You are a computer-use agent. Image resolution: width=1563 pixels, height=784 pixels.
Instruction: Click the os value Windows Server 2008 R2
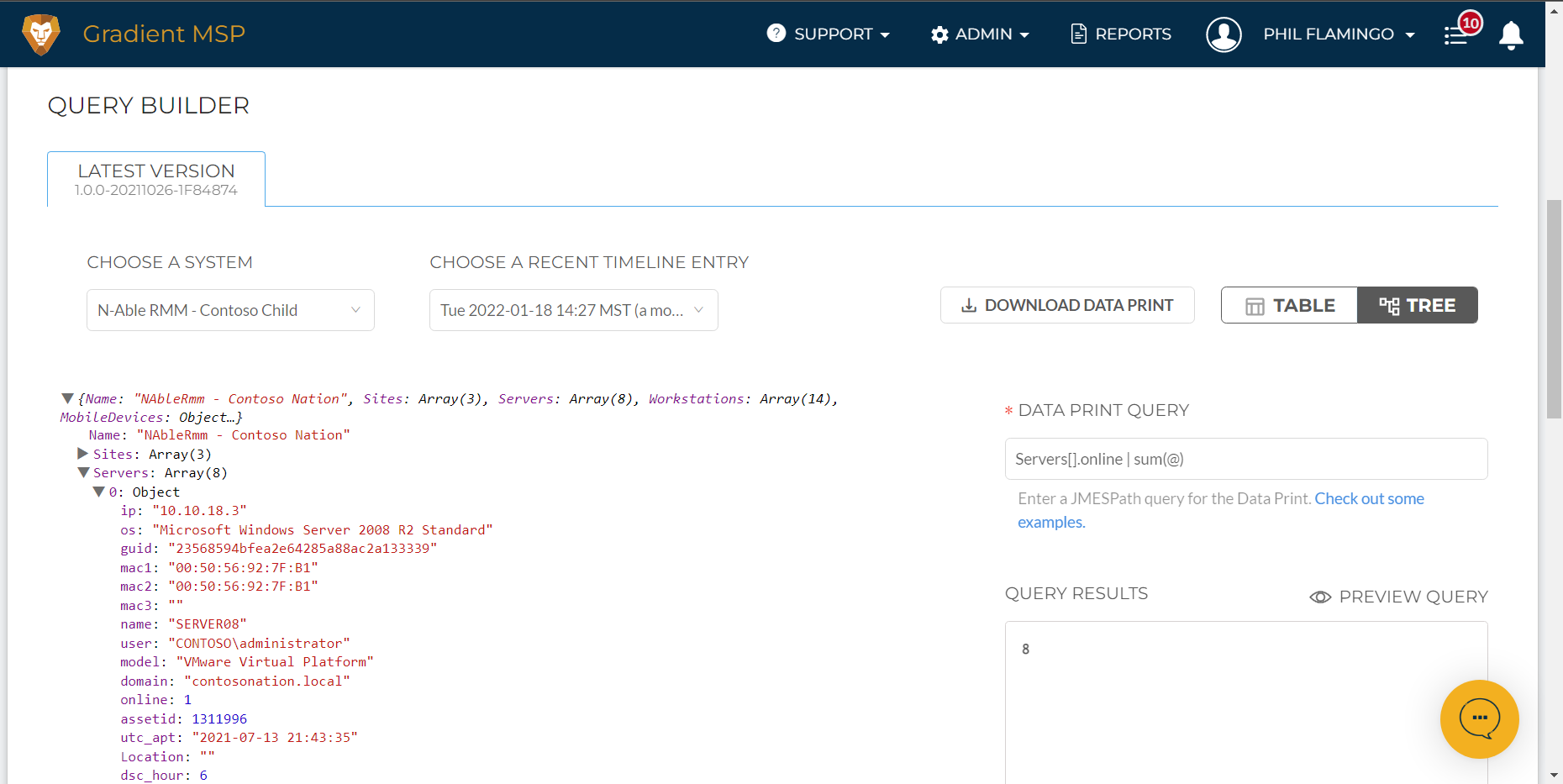click(323, 530)
